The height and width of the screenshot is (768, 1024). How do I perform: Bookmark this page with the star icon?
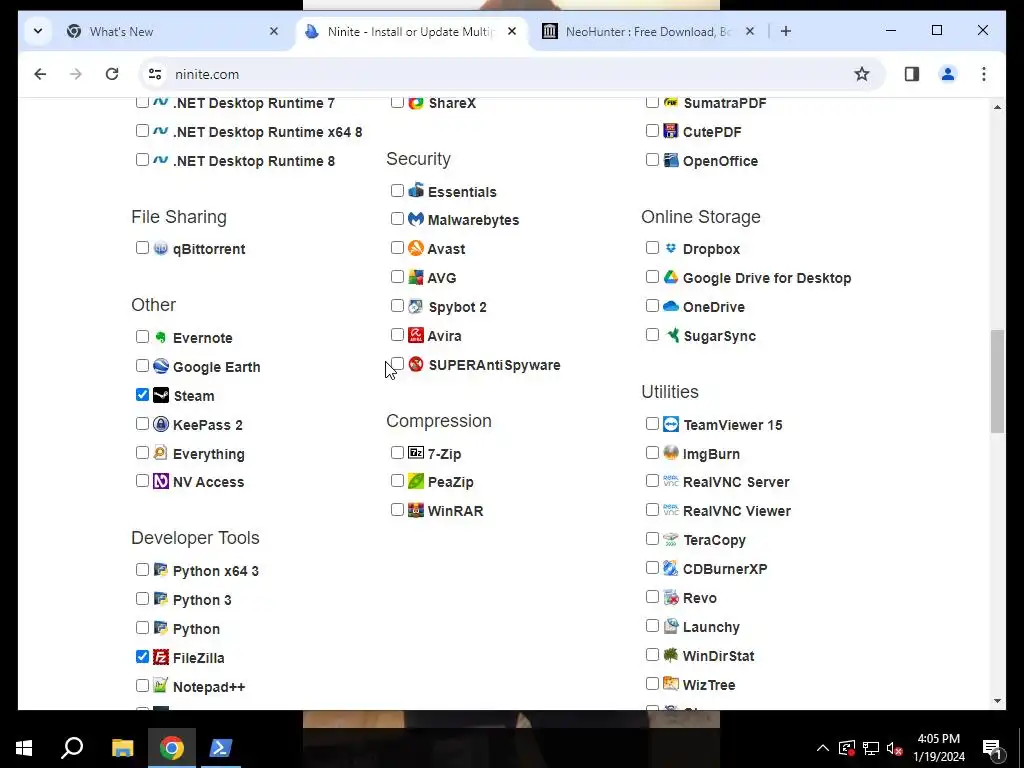tap(862, 74)
